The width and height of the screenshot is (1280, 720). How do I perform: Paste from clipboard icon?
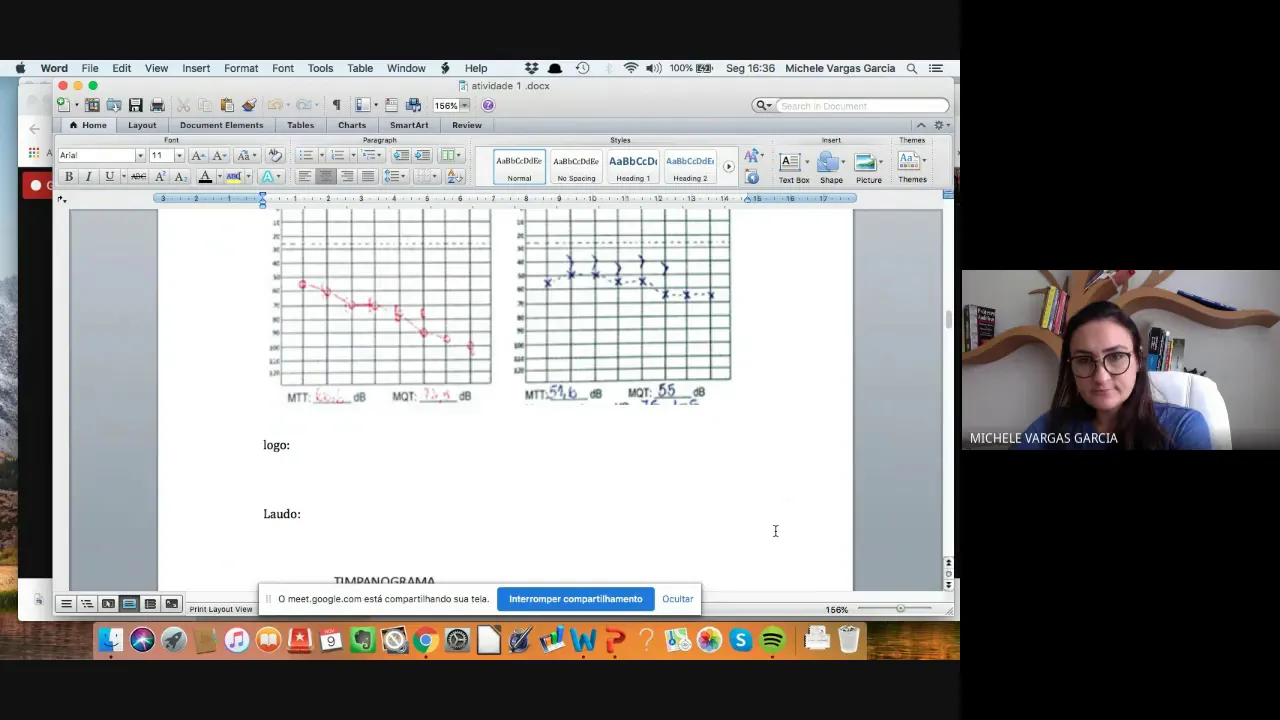(227, 105)
